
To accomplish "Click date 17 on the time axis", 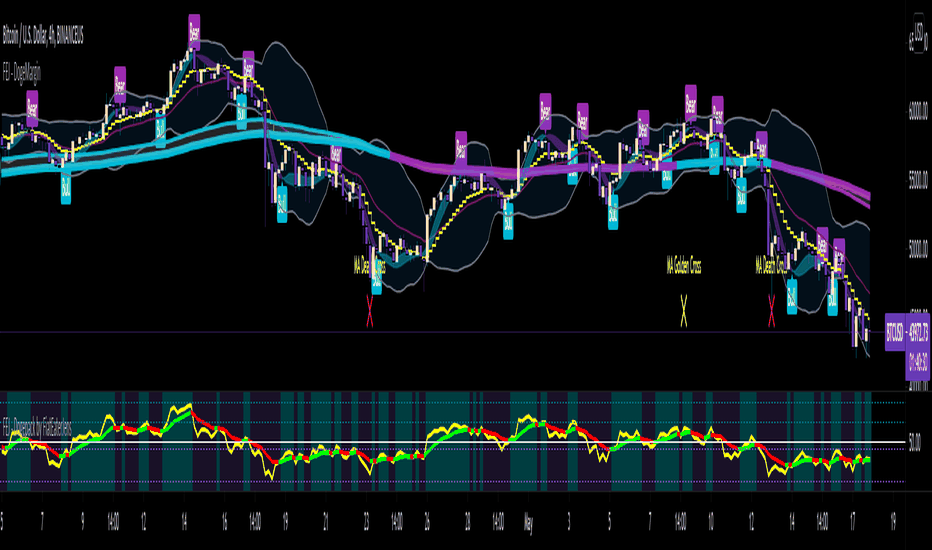I will pos(852,522).
